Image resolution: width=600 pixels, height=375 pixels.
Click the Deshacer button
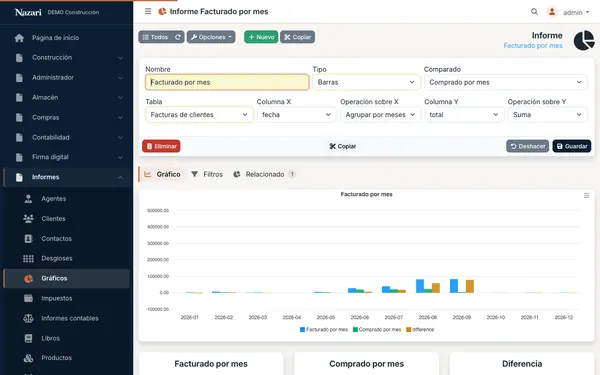pos(528,146)
